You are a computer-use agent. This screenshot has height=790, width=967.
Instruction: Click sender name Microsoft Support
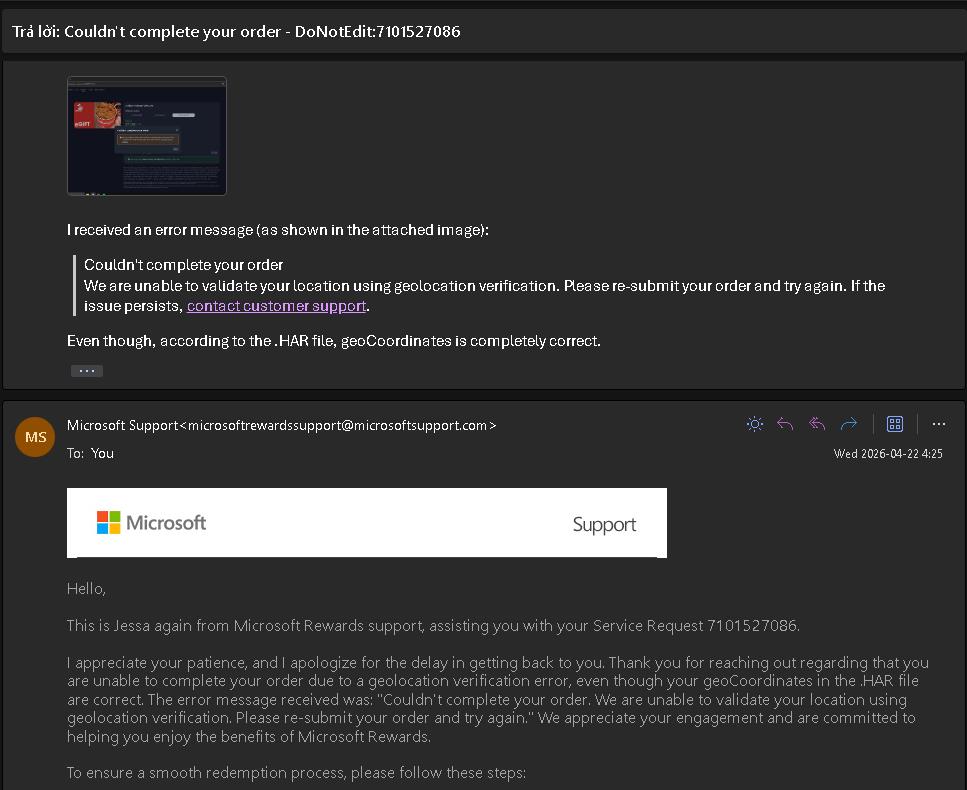tap(122, 426)
